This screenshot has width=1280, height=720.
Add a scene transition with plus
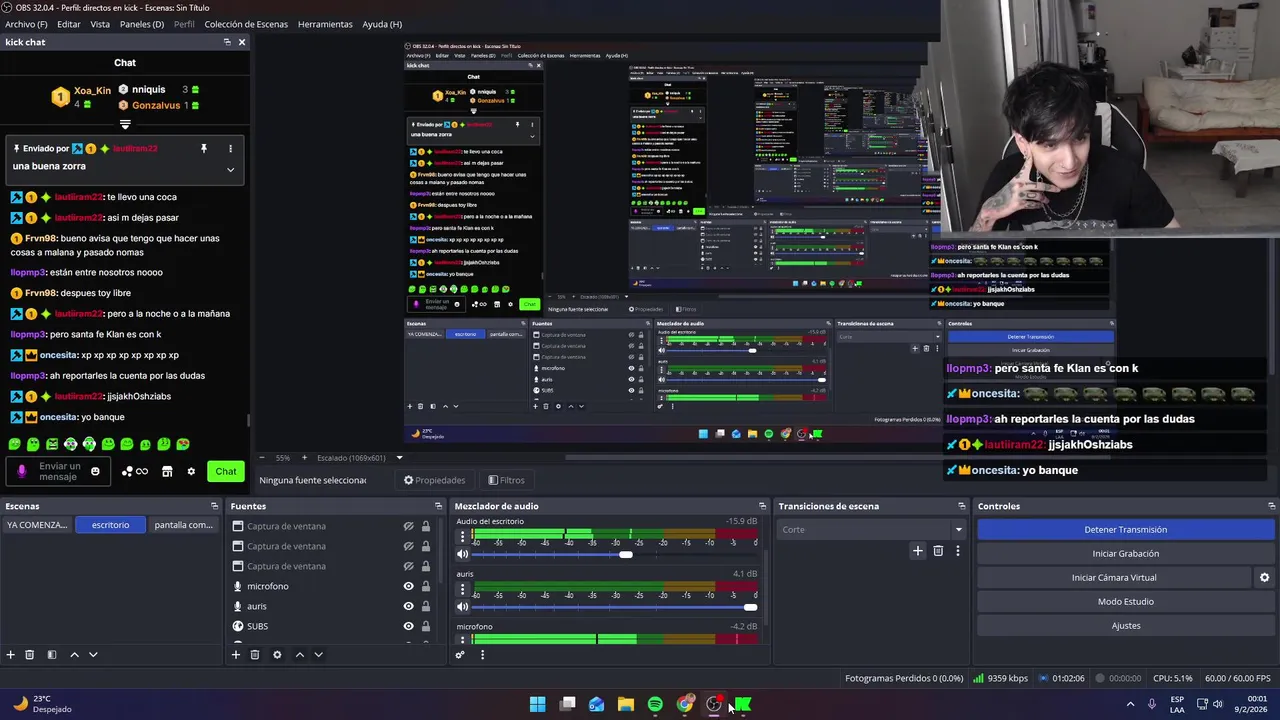(x=917, y=550)
